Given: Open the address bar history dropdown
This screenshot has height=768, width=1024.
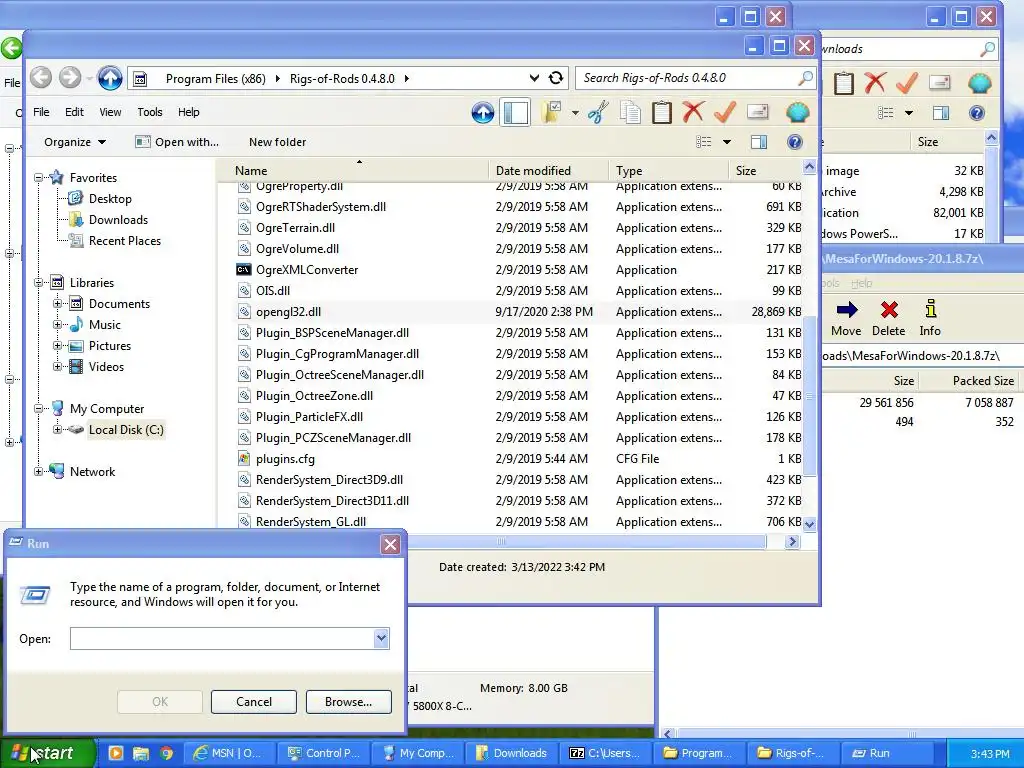Looking at the screenshot, I should point(534,78).
